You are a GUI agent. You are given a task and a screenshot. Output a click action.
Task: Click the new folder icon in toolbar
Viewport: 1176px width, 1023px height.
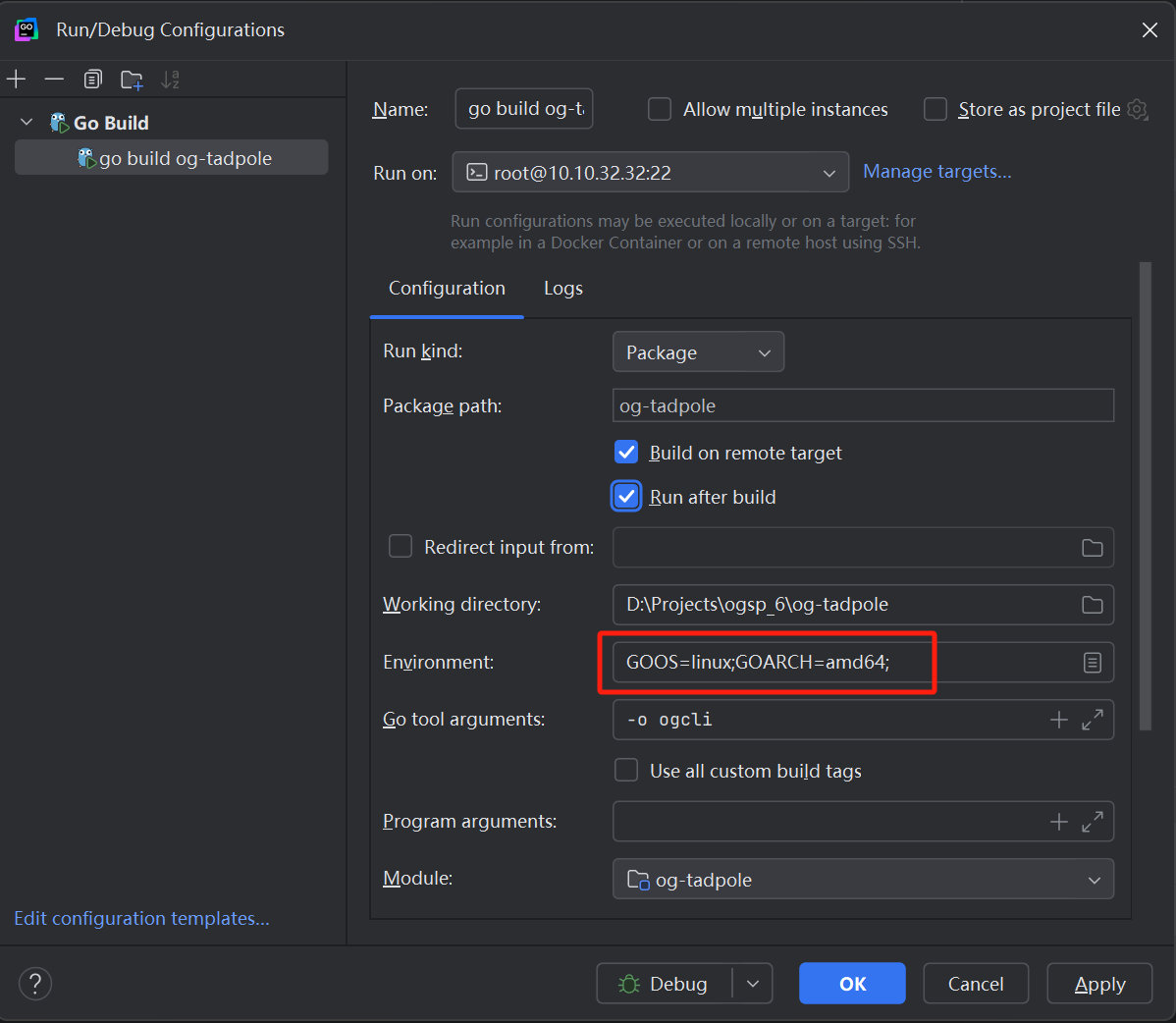tap(132, 80)
